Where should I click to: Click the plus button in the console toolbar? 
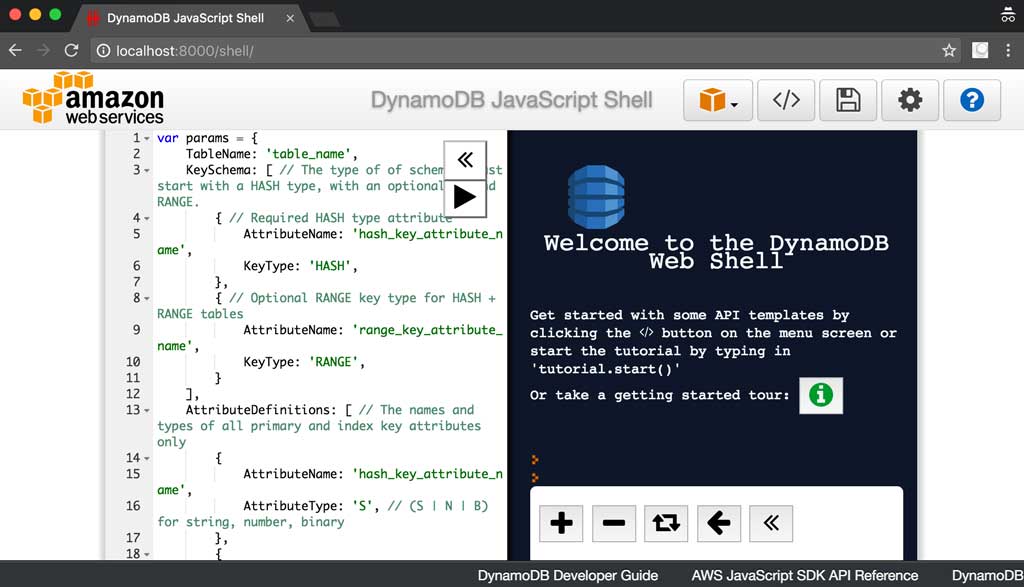point(561,523)
